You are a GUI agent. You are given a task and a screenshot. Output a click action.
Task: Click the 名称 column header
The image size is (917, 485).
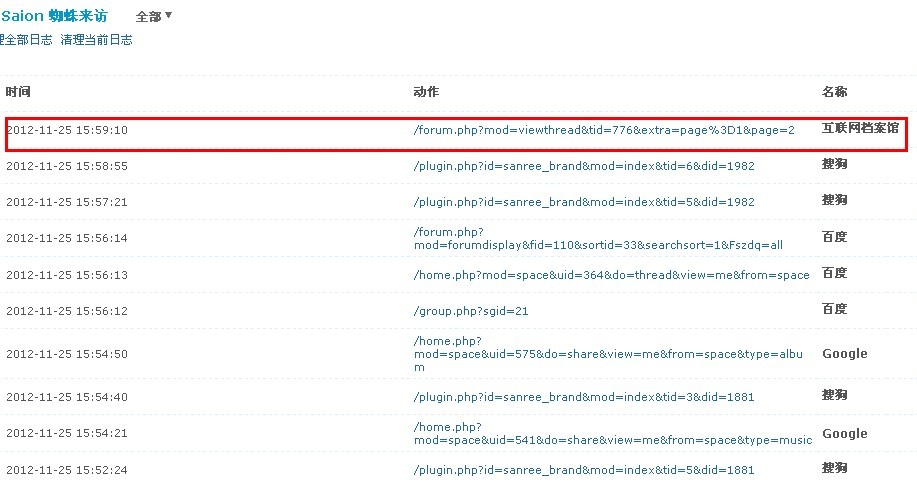tap(834, 92)
